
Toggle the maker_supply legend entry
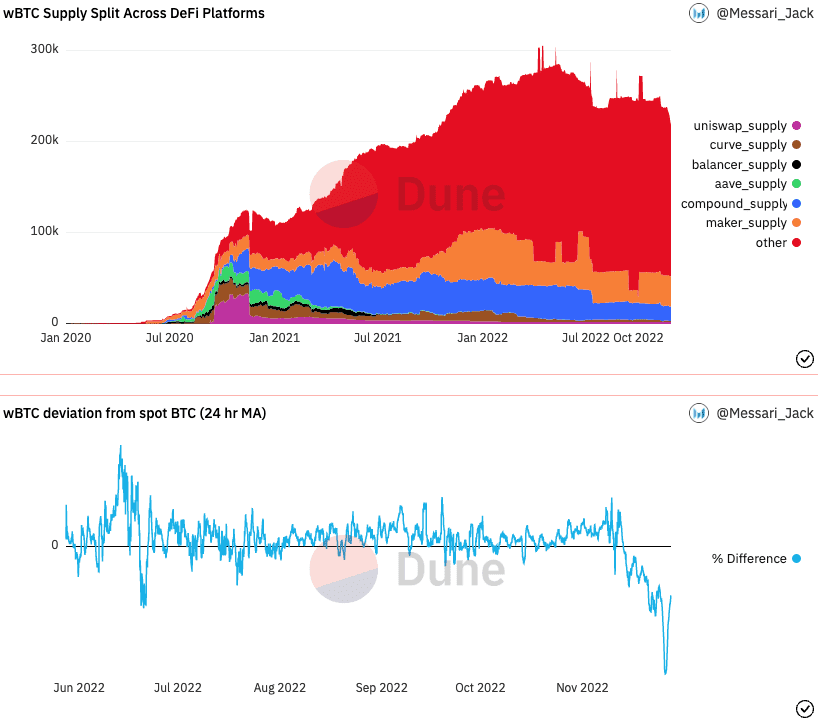(x=753, y=223)
